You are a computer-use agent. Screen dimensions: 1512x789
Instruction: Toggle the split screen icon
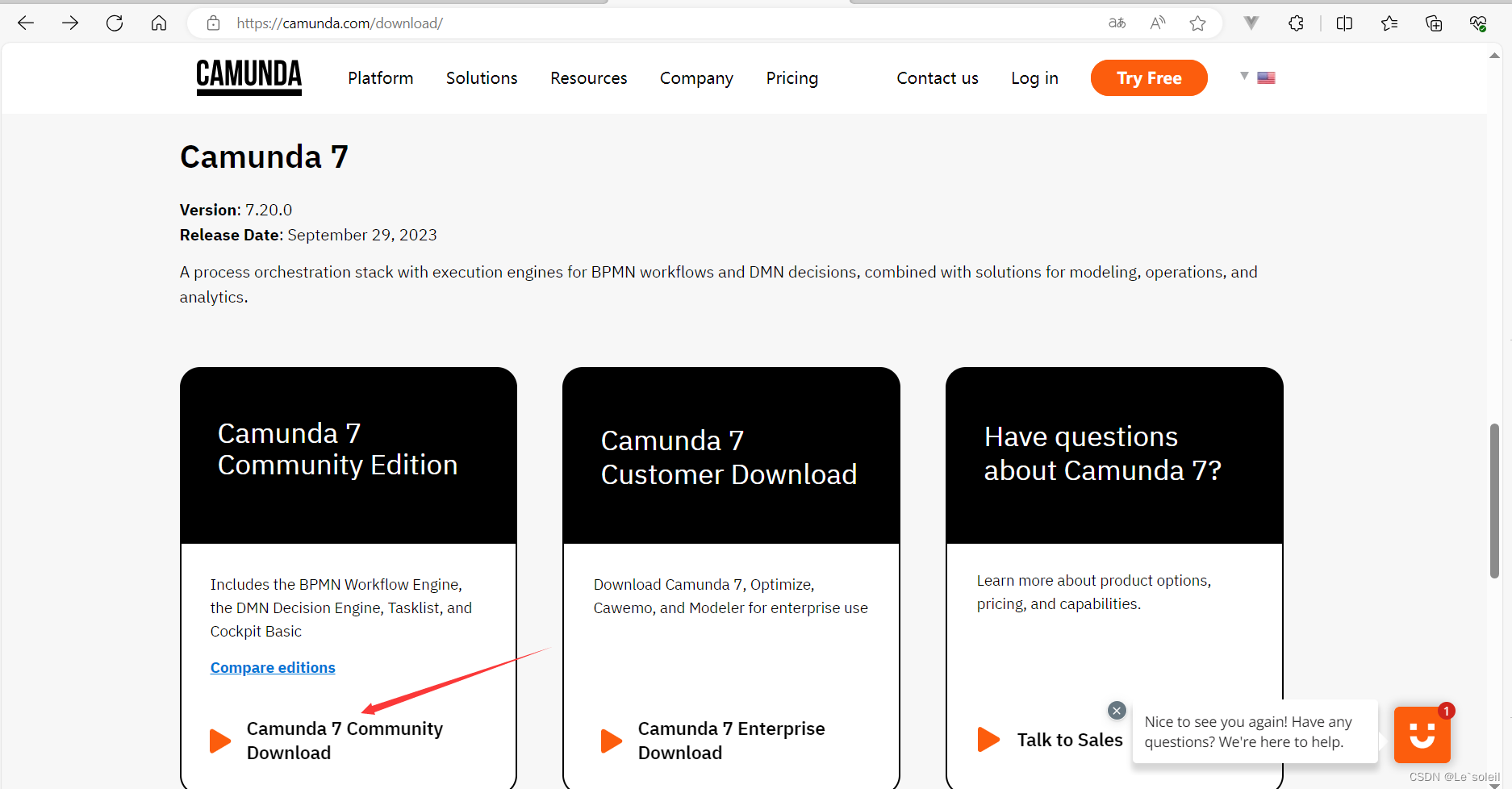(1344, 23)
